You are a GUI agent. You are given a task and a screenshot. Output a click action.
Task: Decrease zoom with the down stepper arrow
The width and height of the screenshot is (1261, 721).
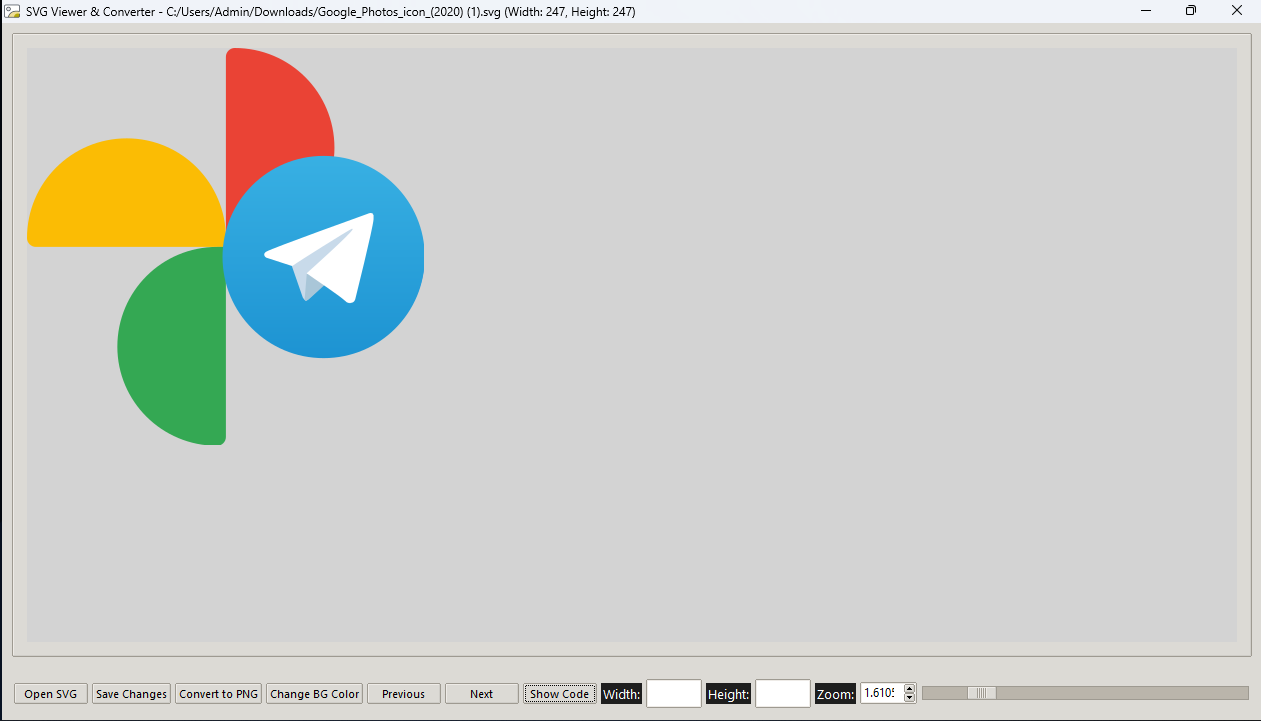click(909, 698)
